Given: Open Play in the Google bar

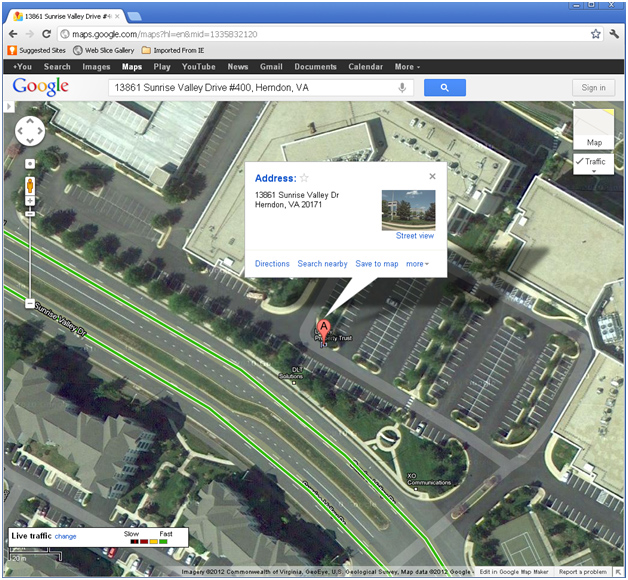Looking at the screenshot, I should click(162, 67).
